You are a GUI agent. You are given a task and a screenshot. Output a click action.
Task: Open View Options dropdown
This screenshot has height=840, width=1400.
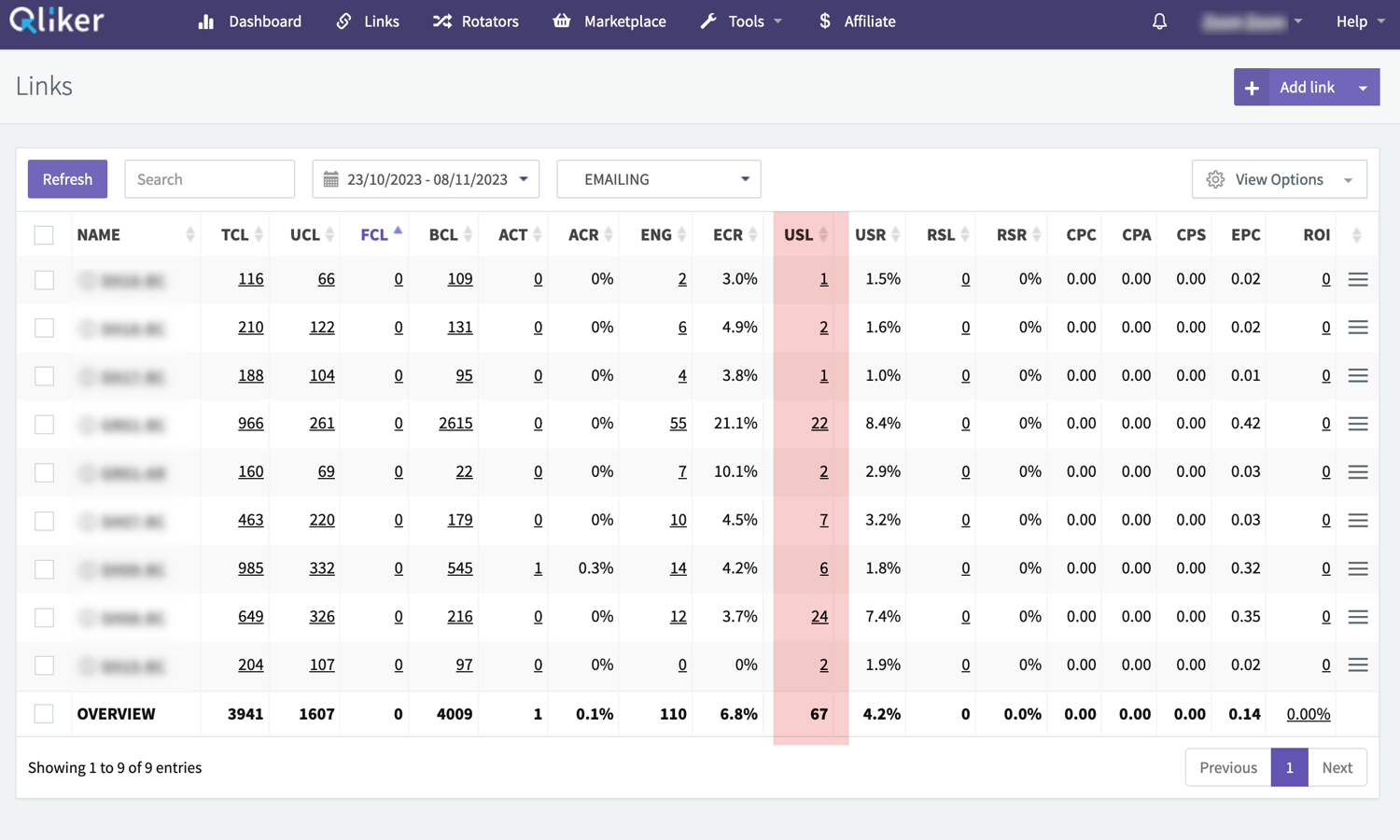tap(1280, 179)
